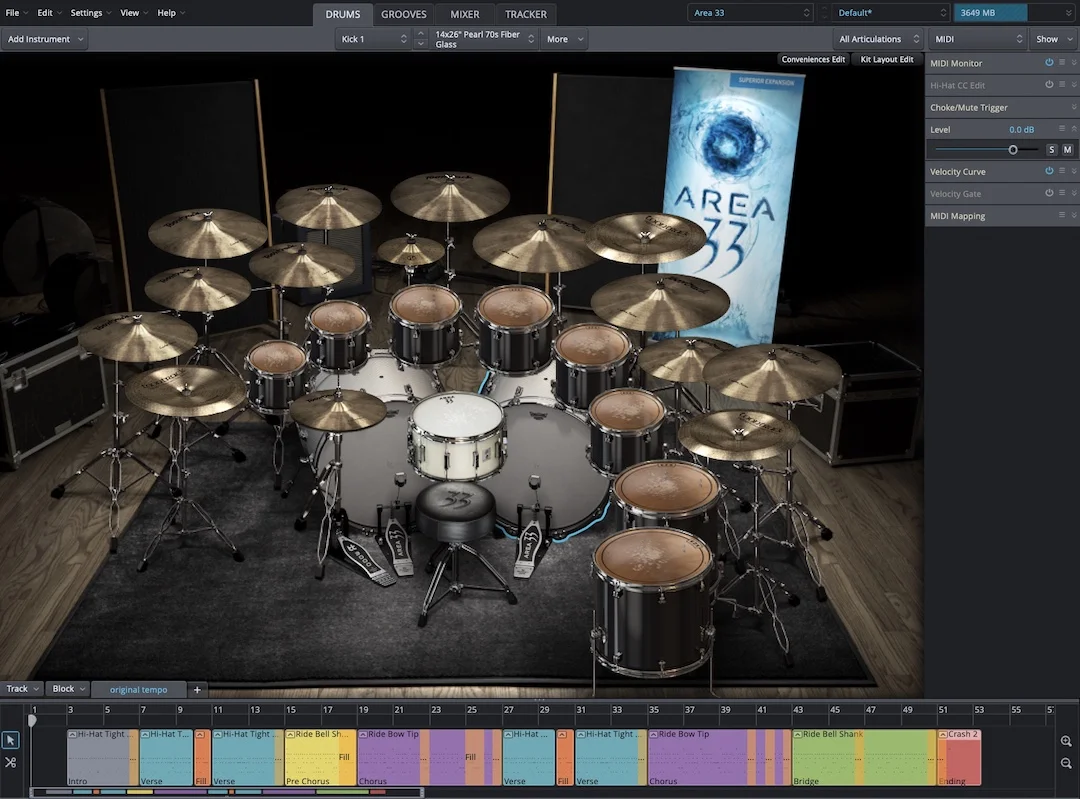Click the Level slider handle
This screenshot has height=799, width=1080.
[x=1012, y=149]
